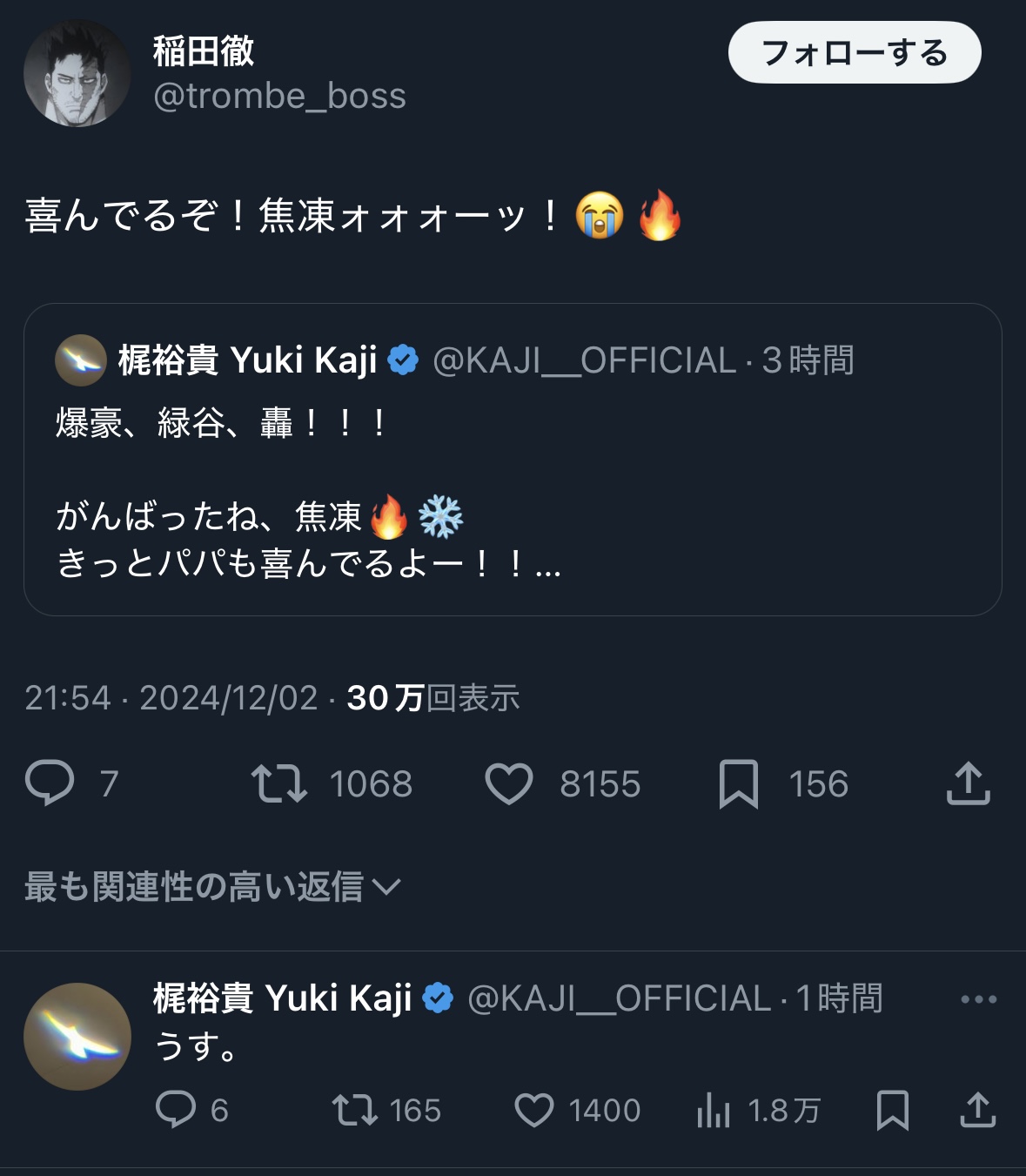Reply to the main post by 稲田徹
This screenshot has height=1176, width=1026.
[x=50, y=783]
